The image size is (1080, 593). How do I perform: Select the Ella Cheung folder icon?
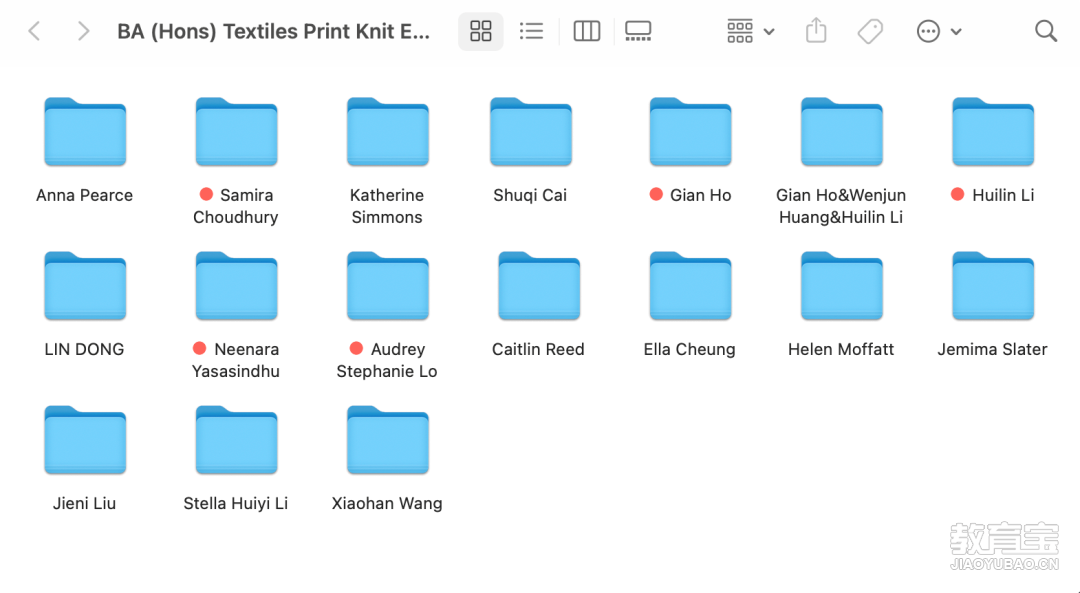690,286
